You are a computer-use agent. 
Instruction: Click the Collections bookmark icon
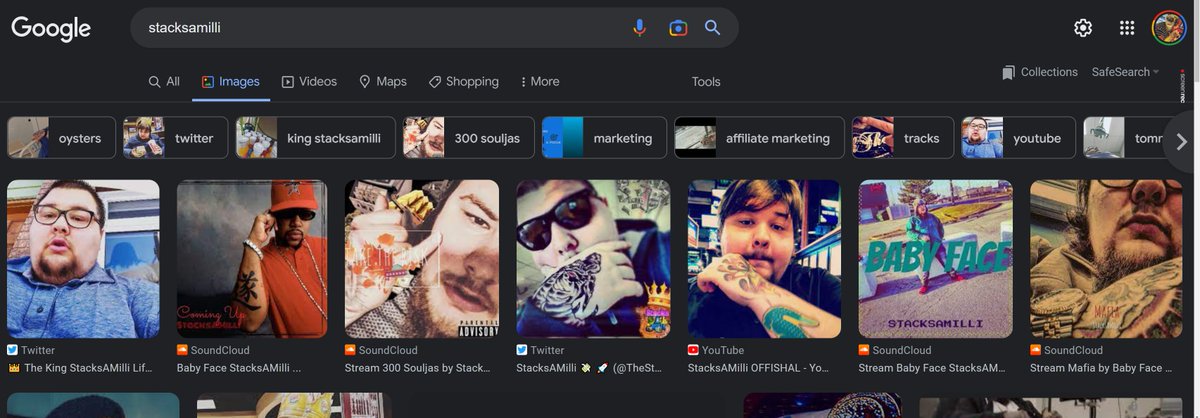[x=1008, y=72]
